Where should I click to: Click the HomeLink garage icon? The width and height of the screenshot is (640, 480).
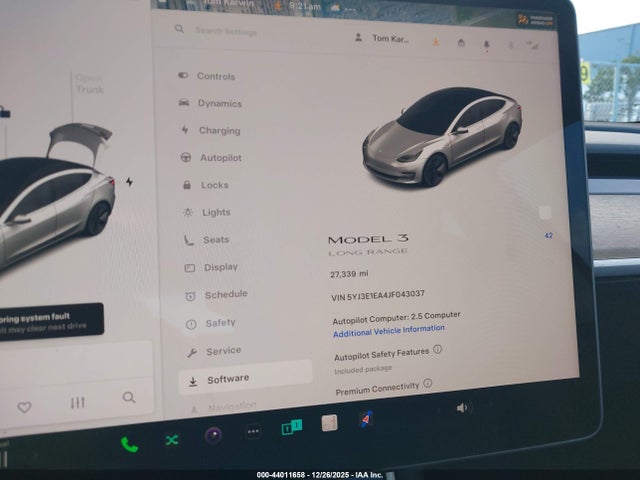click(461, 42)
